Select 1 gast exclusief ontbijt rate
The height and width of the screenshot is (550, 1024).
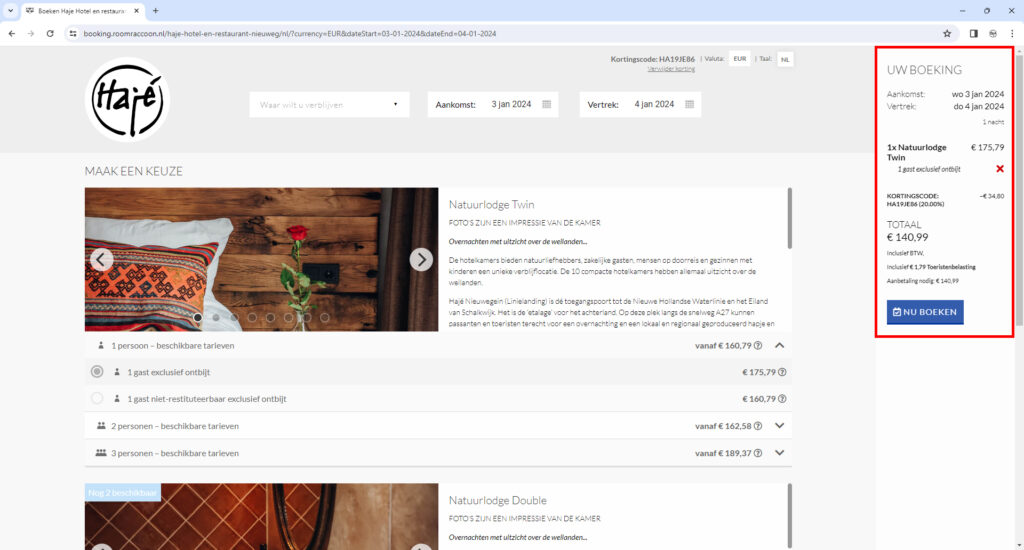(97, 372)
